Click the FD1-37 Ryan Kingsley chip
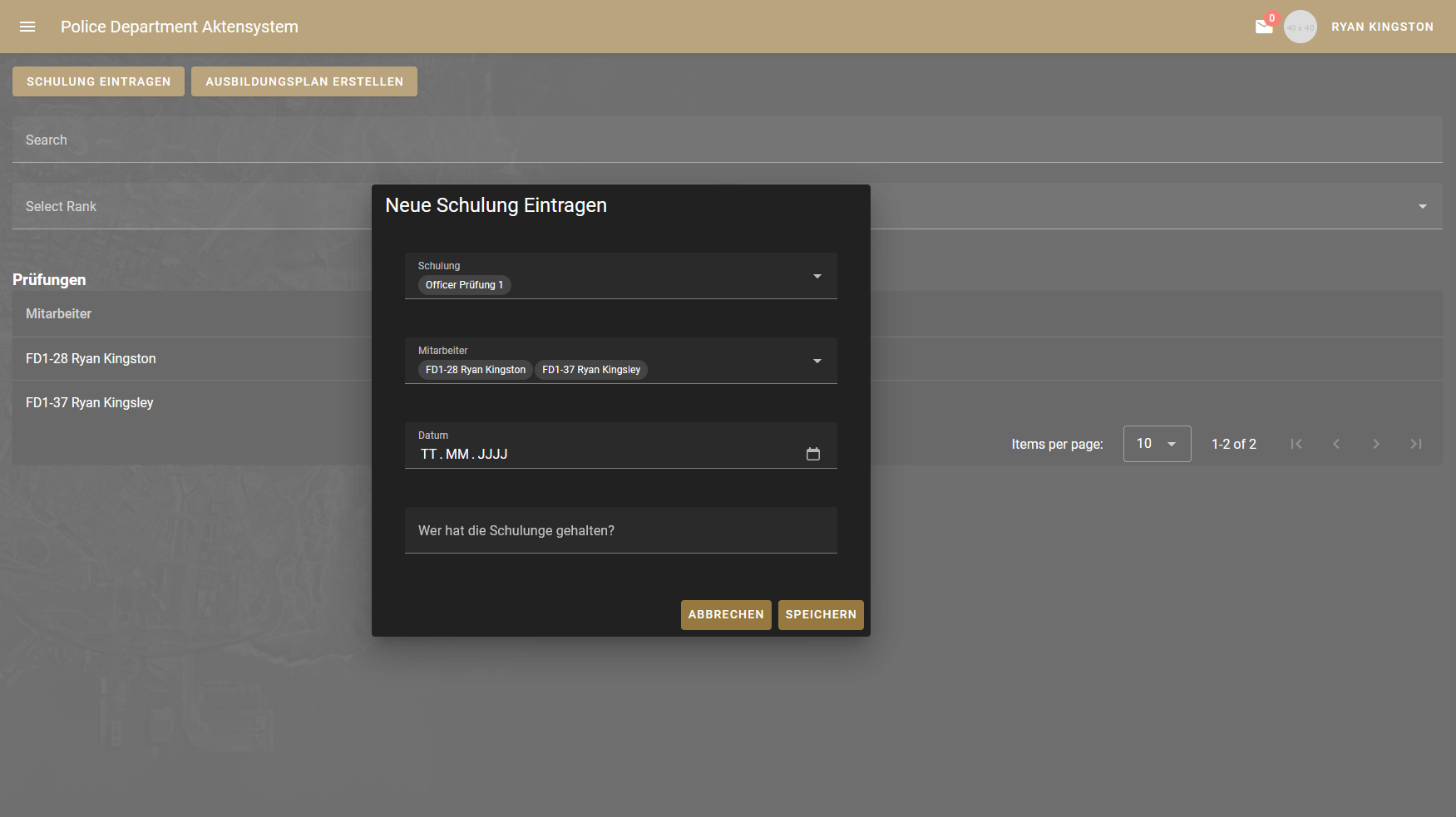This screenshot has height=817, width=1456. pos(591,370)
